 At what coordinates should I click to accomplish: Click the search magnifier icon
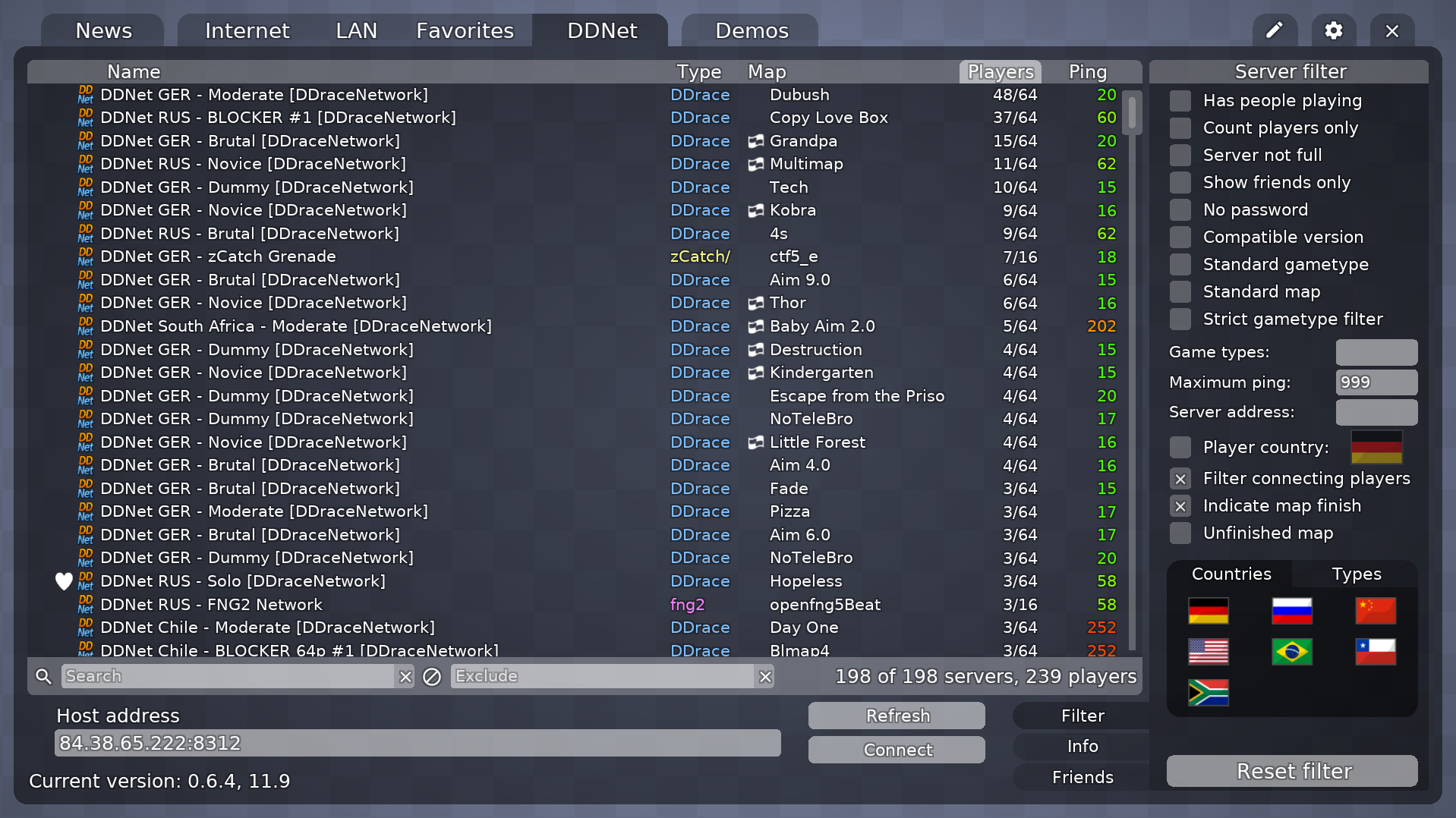44,676
